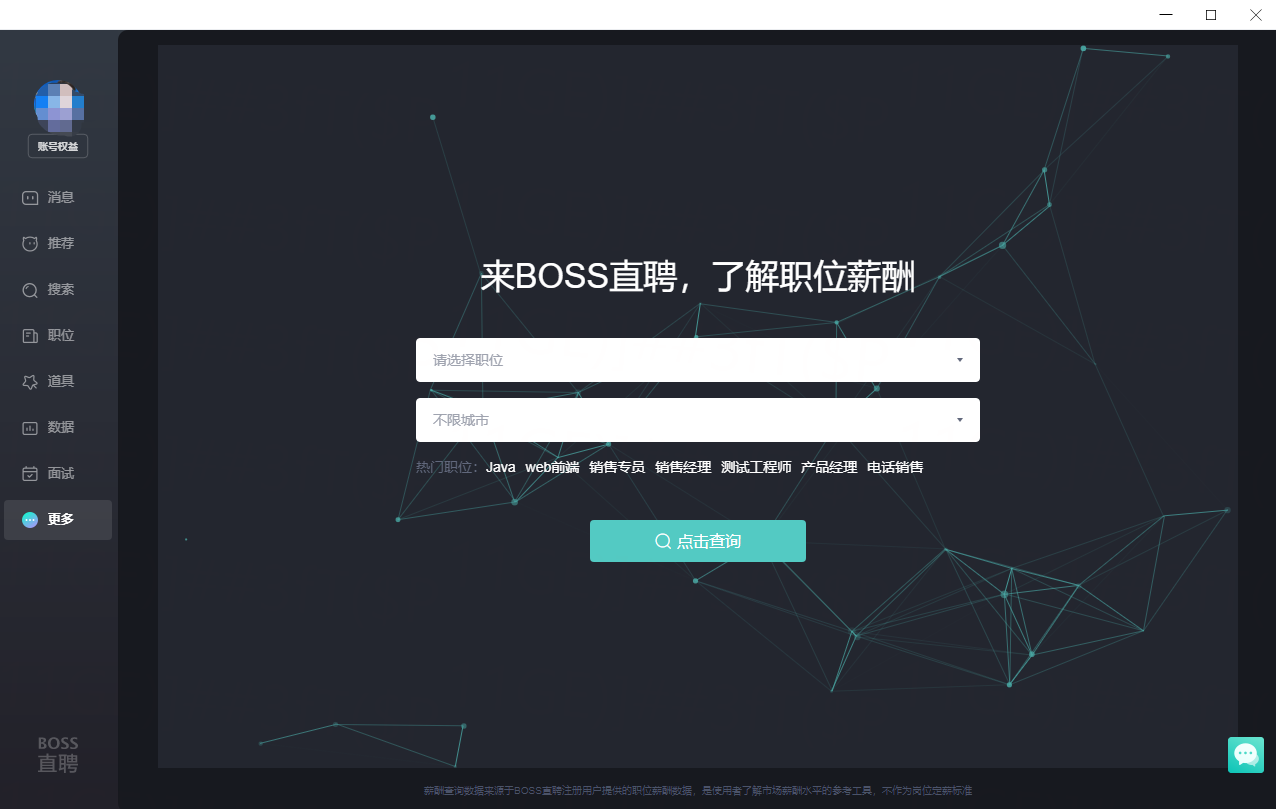
Task: Click into the 不限城市 city field
Action: coord(698,420)
